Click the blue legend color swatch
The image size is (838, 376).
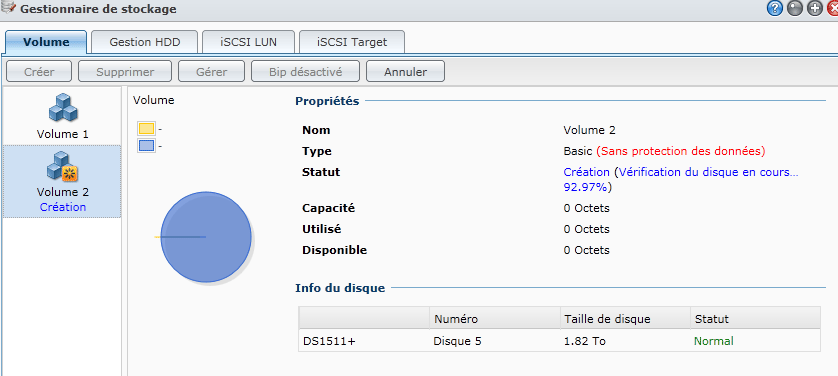[146, 145]
